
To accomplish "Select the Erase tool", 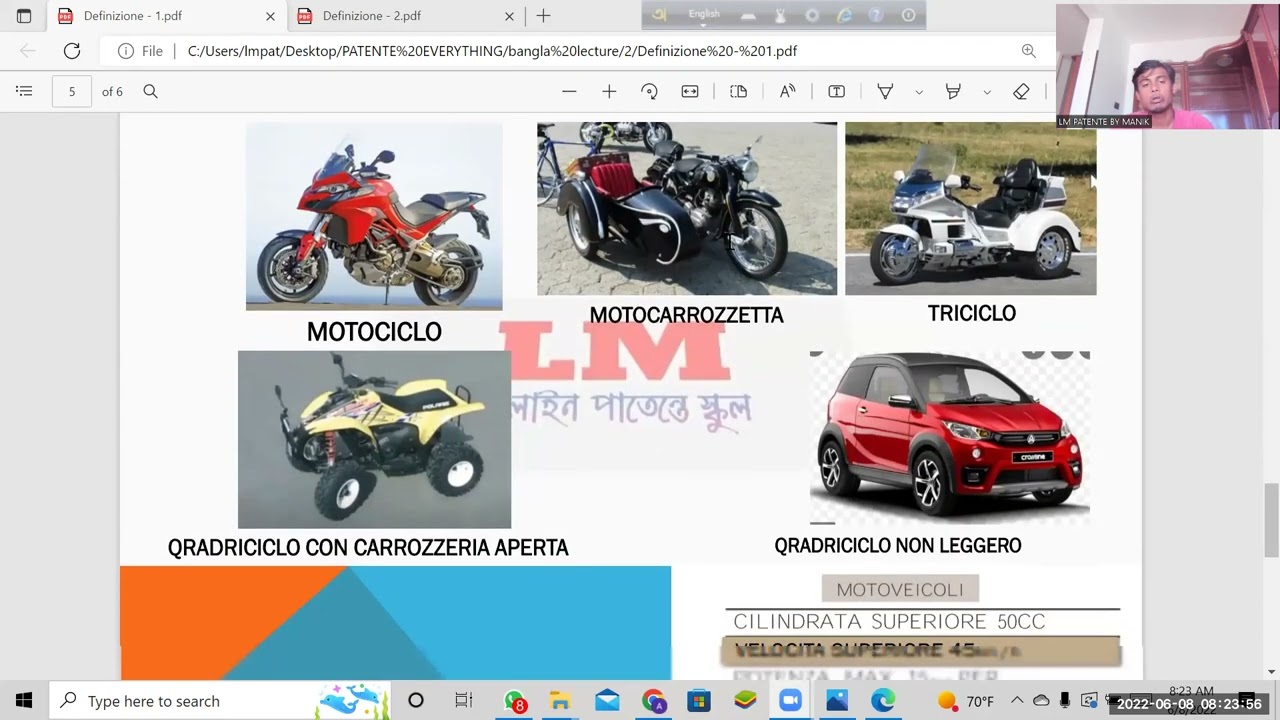I will (x=1021, y=91).
